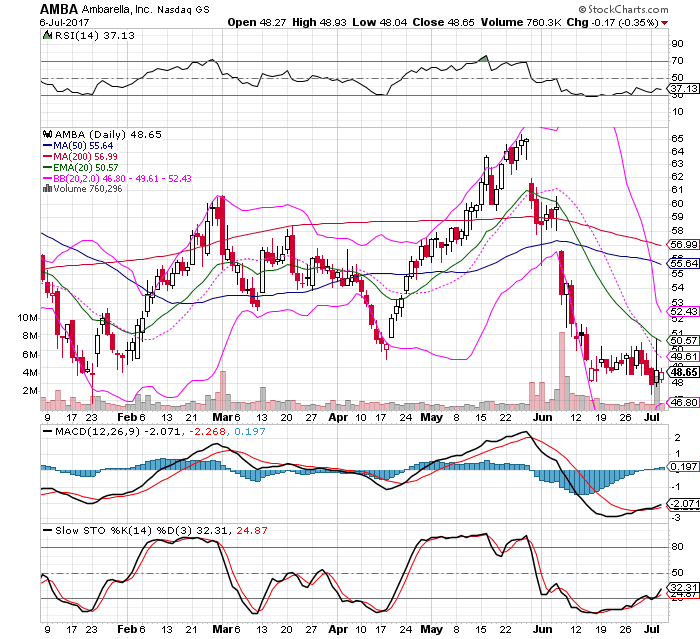This screenshot has width=700, height=639.
Task: Click the 2M volume axis label
Action: coord(30,391)
